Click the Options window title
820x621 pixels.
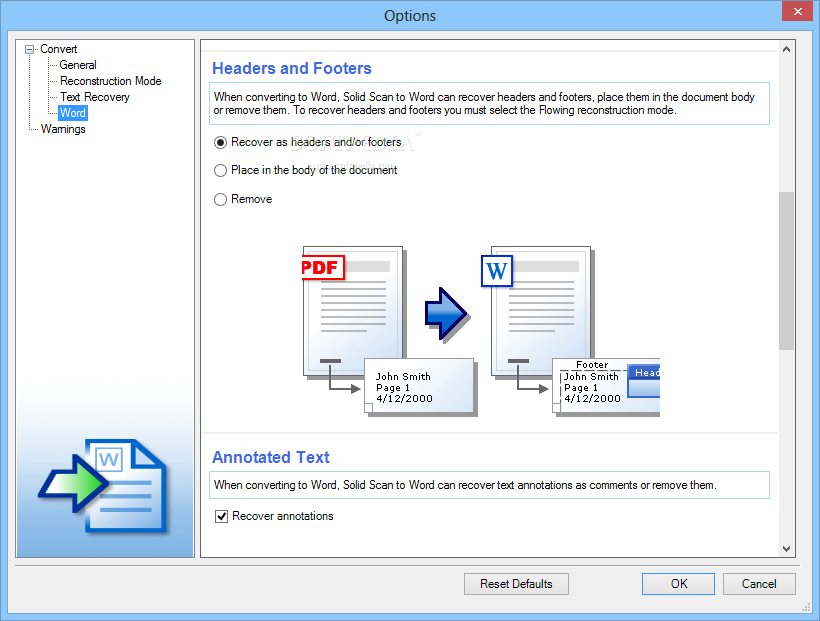[x=409, y=16]
